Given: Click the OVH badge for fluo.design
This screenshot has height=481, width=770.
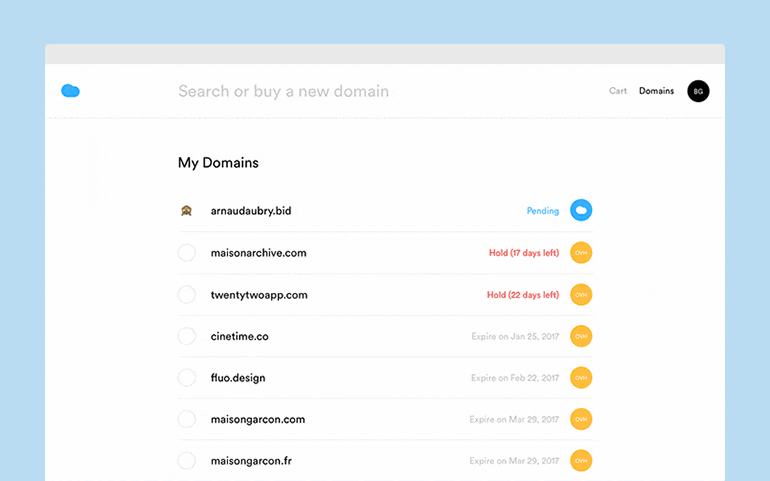Looking at the screenshot, I should tap(581, 378).
